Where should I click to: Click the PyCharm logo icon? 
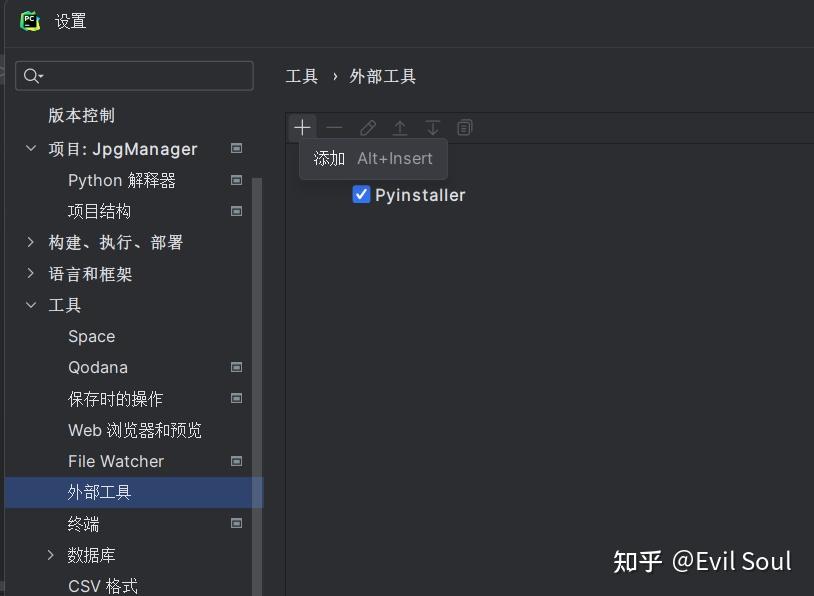pyautogui.click(x=30, y=21)
